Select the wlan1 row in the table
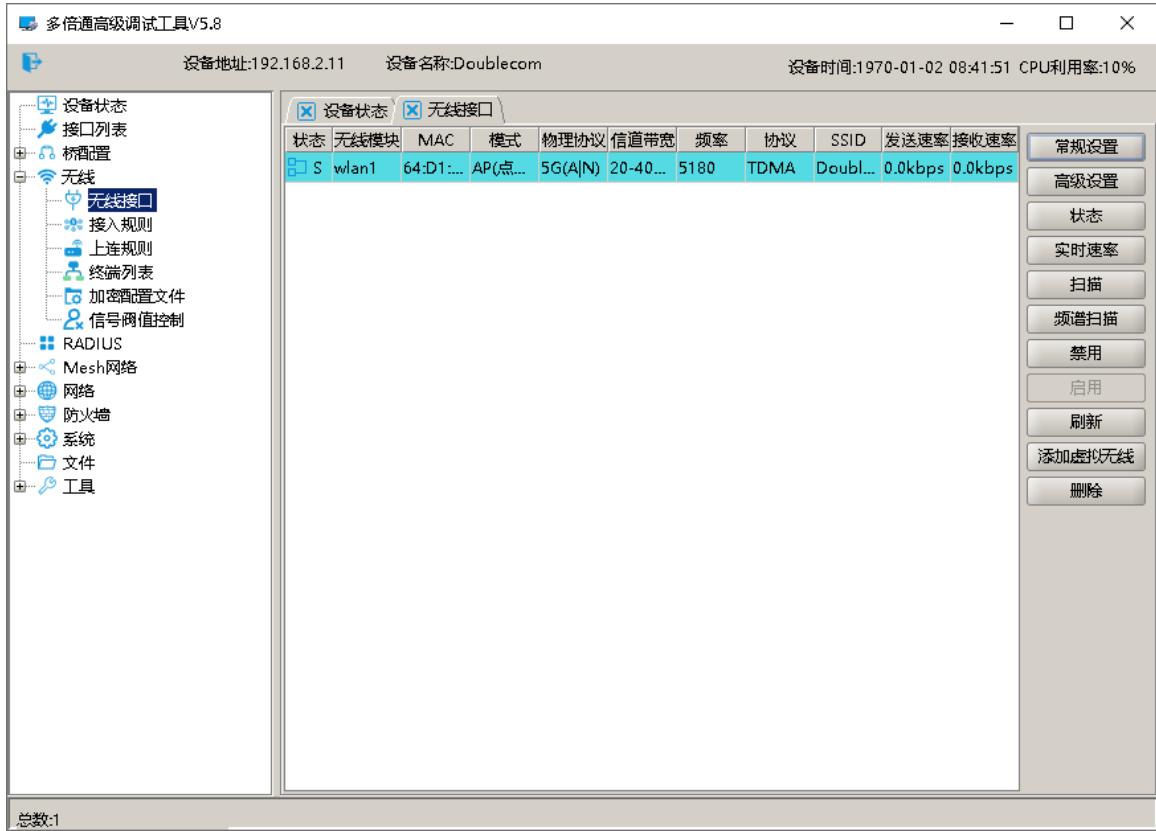 (x=651, y=168)
